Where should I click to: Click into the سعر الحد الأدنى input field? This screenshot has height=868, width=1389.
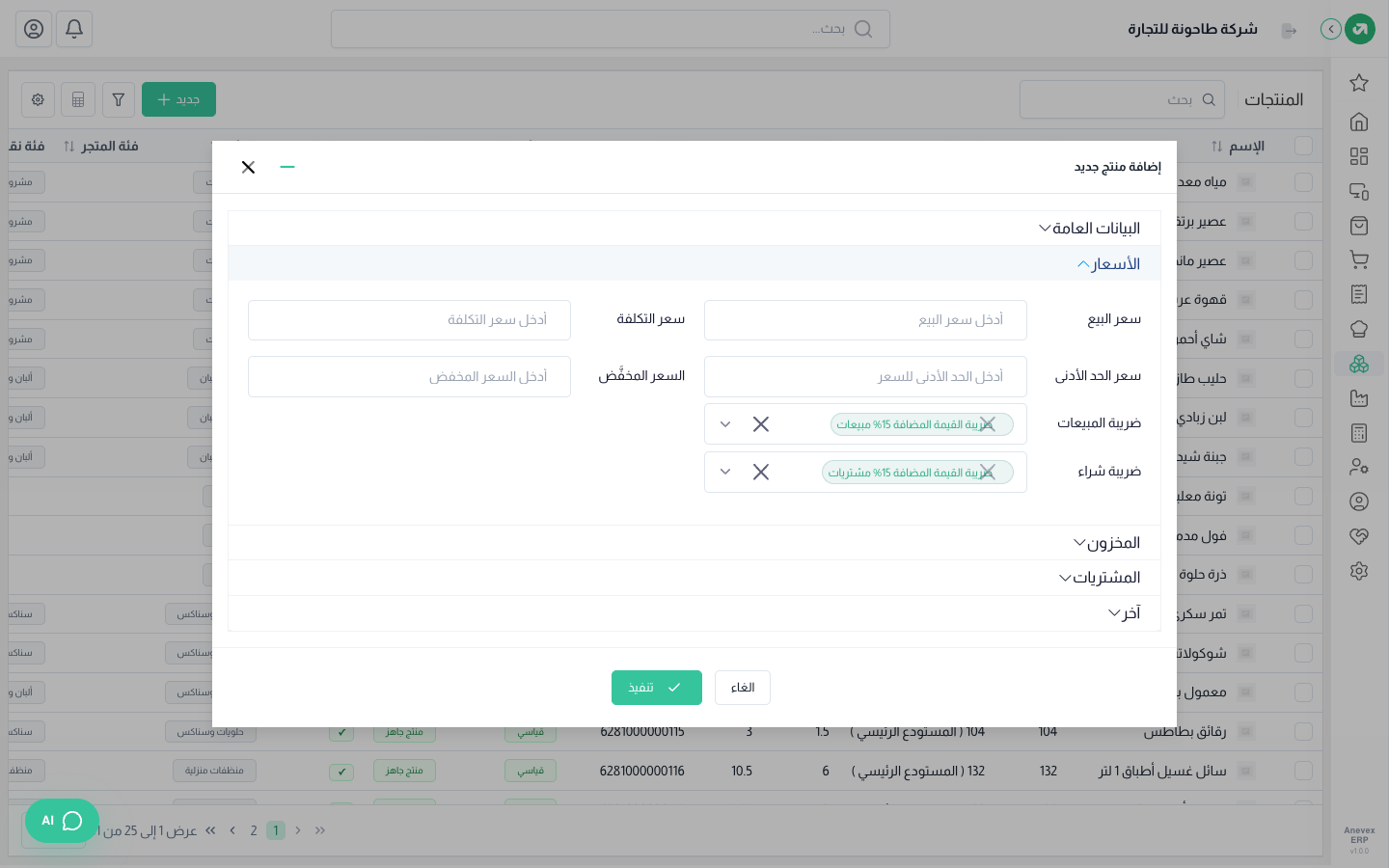(x=865, y=377)
